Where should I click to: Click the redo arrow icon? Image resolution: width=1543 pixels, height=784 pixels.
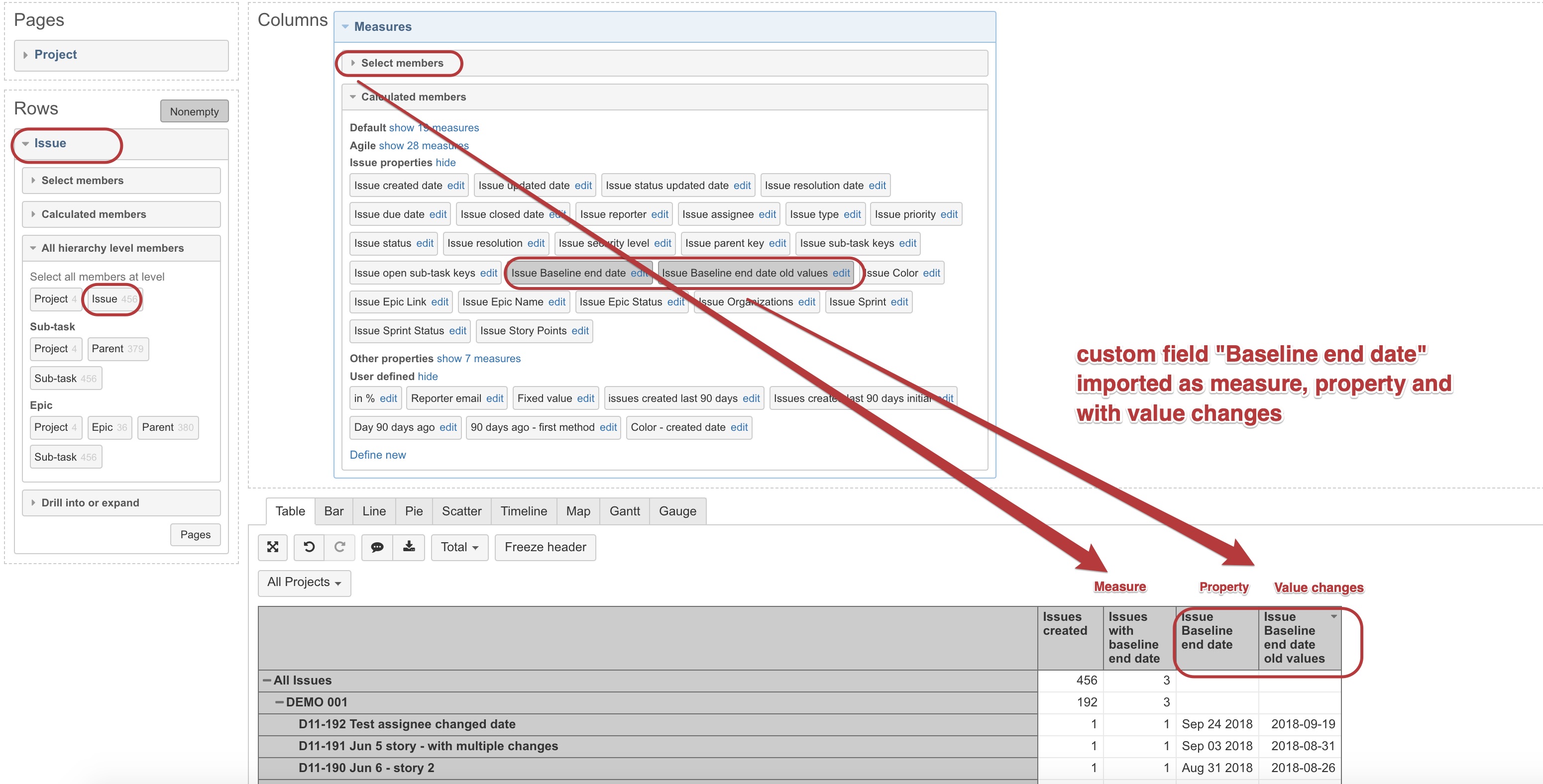tap(339, 546)
